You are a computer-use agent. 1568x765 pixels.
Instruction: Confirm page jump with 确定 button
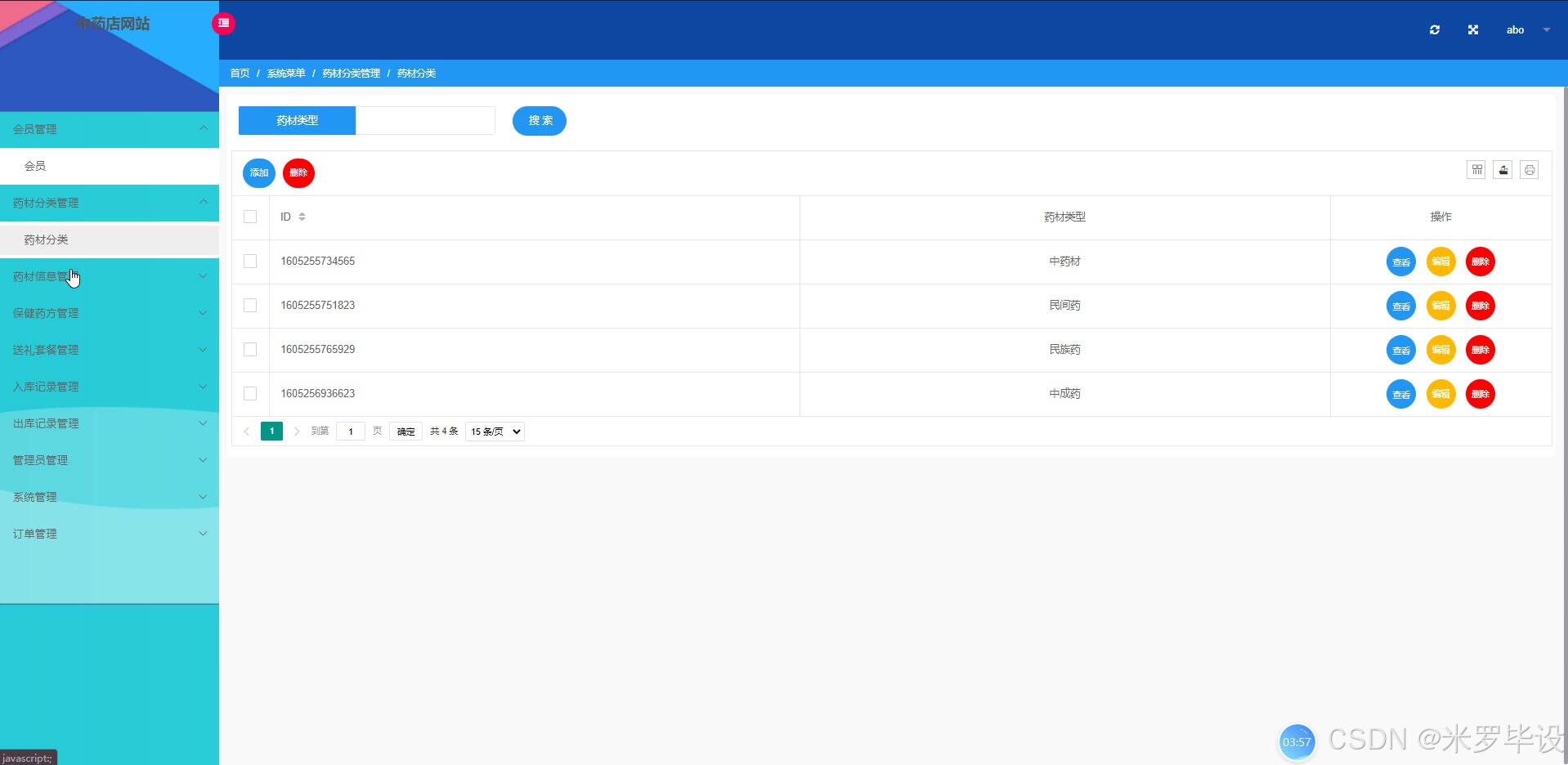tap(405, 432)
